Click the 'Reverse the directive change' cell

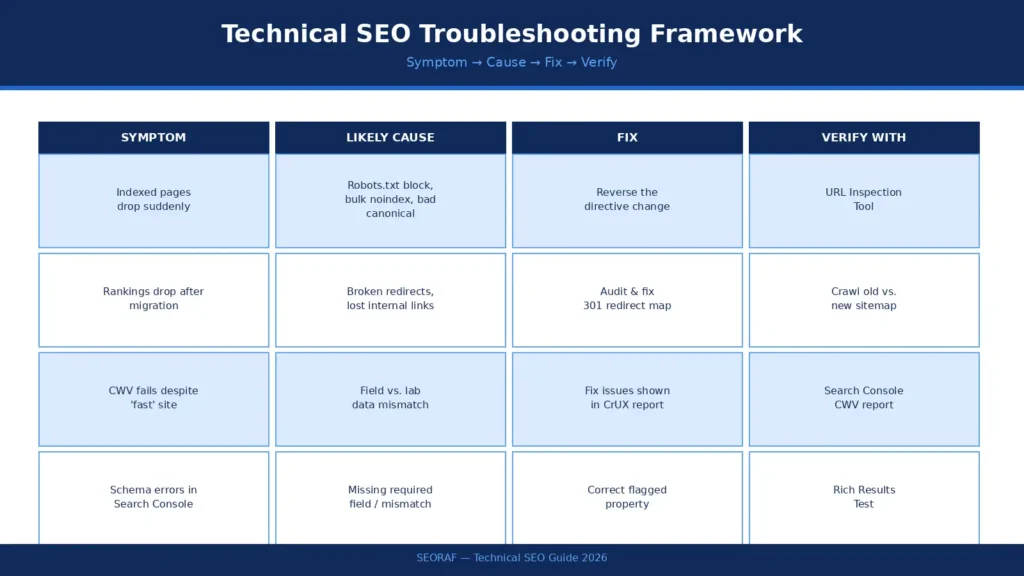pos(627,200)
